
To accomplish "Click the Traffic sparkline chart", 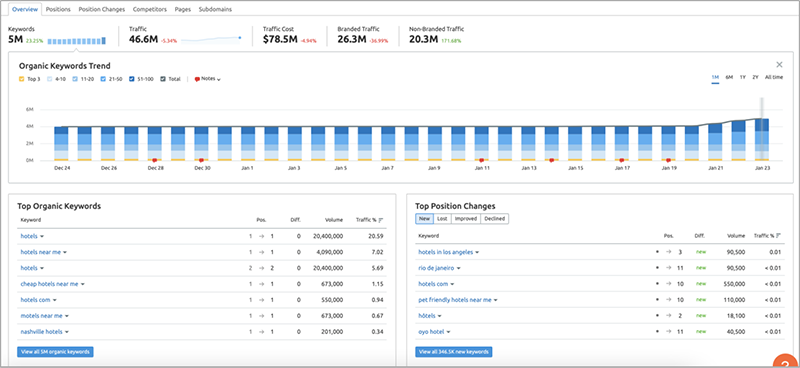I will pyautogui.click(x=211, y=40).
